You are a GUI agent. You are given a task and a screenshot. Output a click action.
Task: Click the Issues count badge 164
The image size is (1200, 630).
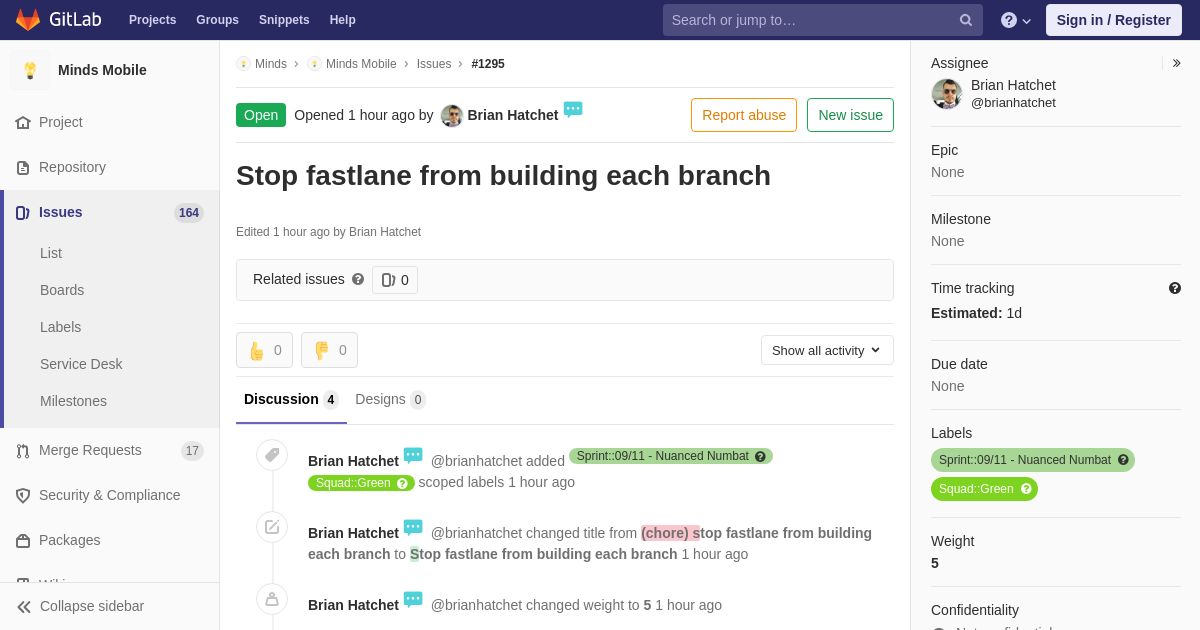click(189, 213)
